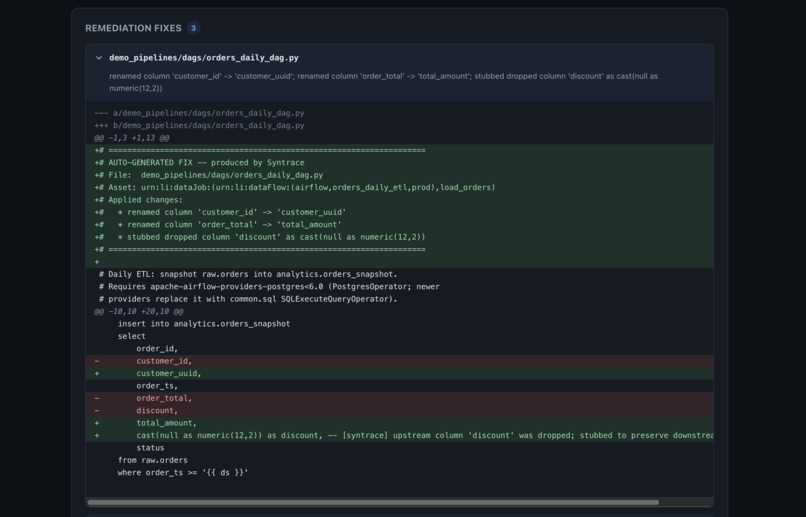
Task: Click the 'insert into analytics.orders_snapshot' line
Action: [204, 324]
